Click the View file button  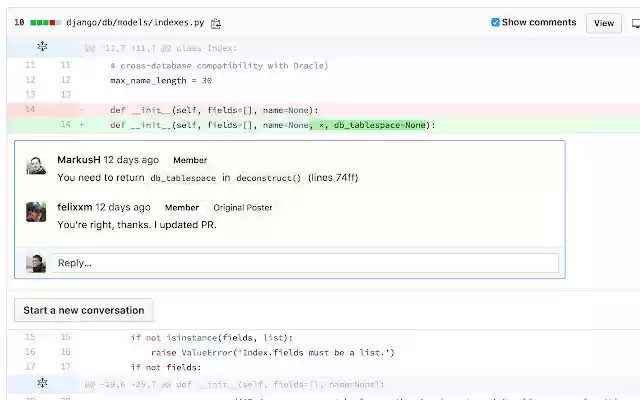604,23
